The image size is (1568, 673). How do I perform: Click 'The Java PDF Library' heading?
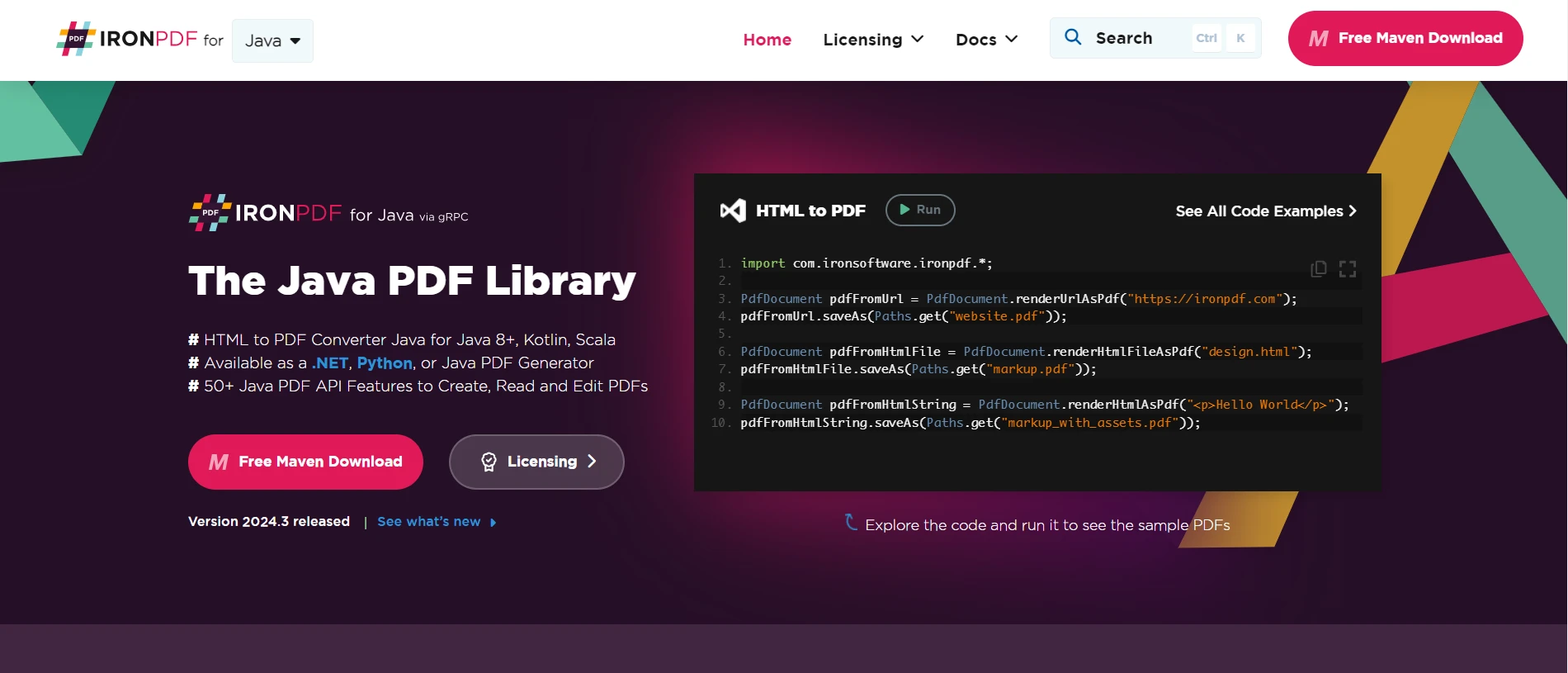(x=412, y=281)
